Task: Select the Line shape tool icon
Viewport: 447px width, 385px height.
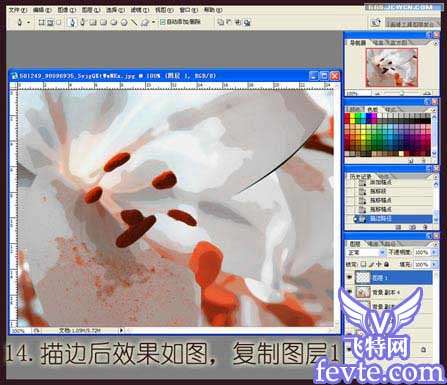Action: (134, 22)
